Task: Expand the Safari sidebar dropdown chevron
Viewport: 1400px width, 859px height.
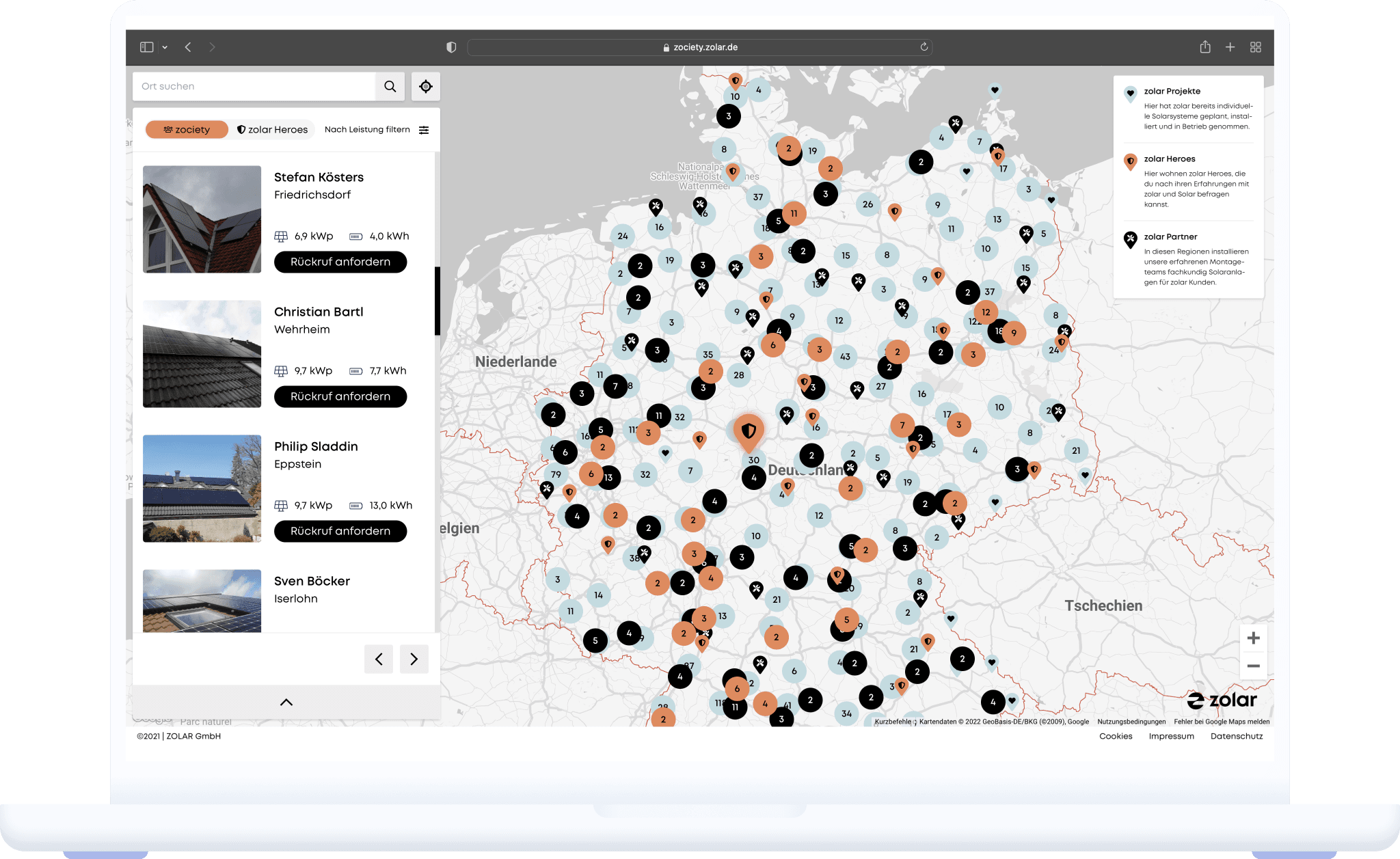Action: pyautogui.click(x=165, y=48)
